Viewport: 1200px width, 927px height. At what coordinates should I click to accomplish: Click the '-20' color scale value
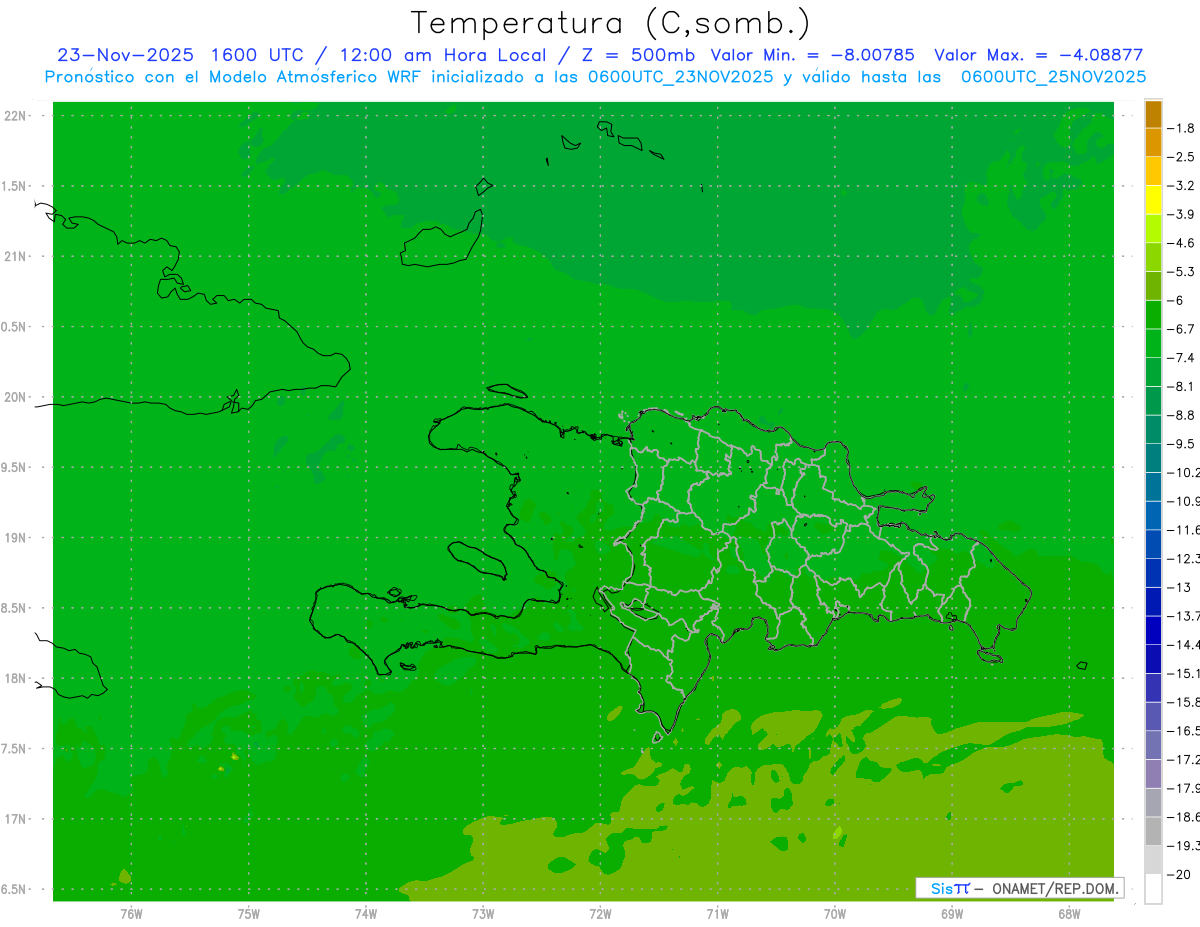[x=1180, y=875]
